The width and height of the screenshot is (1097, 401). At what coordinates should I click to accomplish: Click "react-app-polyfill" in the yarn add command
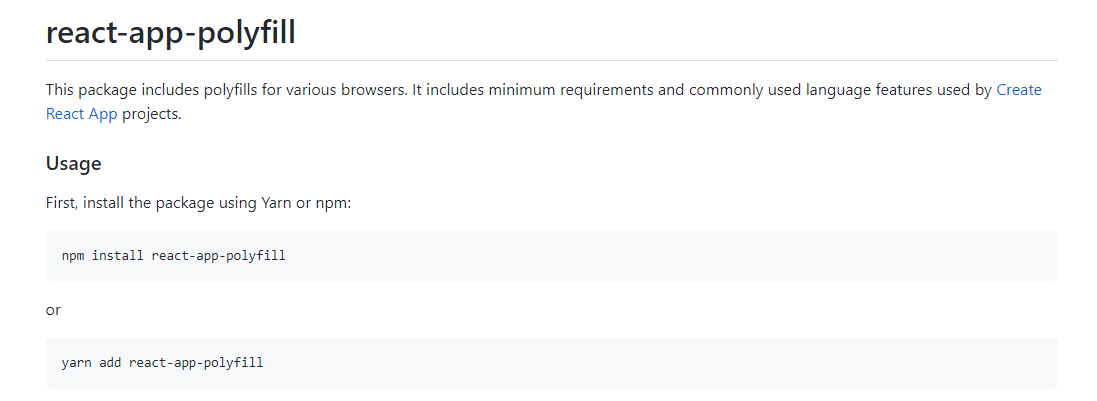point(196,363)
